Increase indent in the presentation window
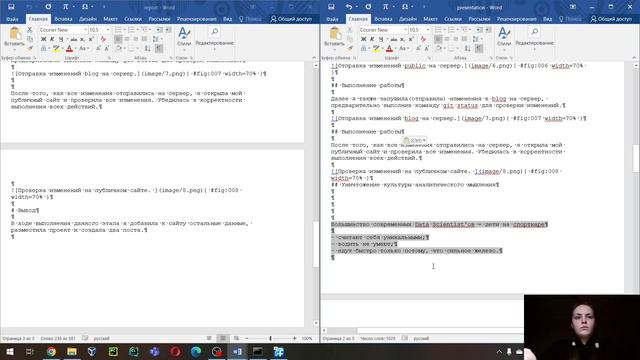Image resolution: width=640 pixels, height=360 pixels. 488,30
